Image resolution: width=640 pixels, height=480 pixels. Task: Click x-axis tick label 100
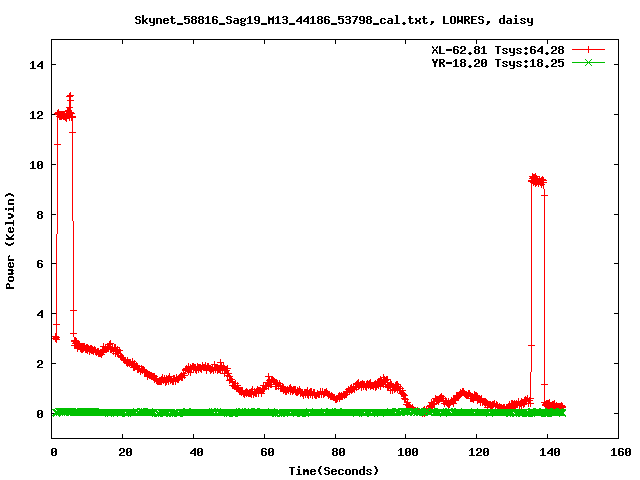pos(408,452)
